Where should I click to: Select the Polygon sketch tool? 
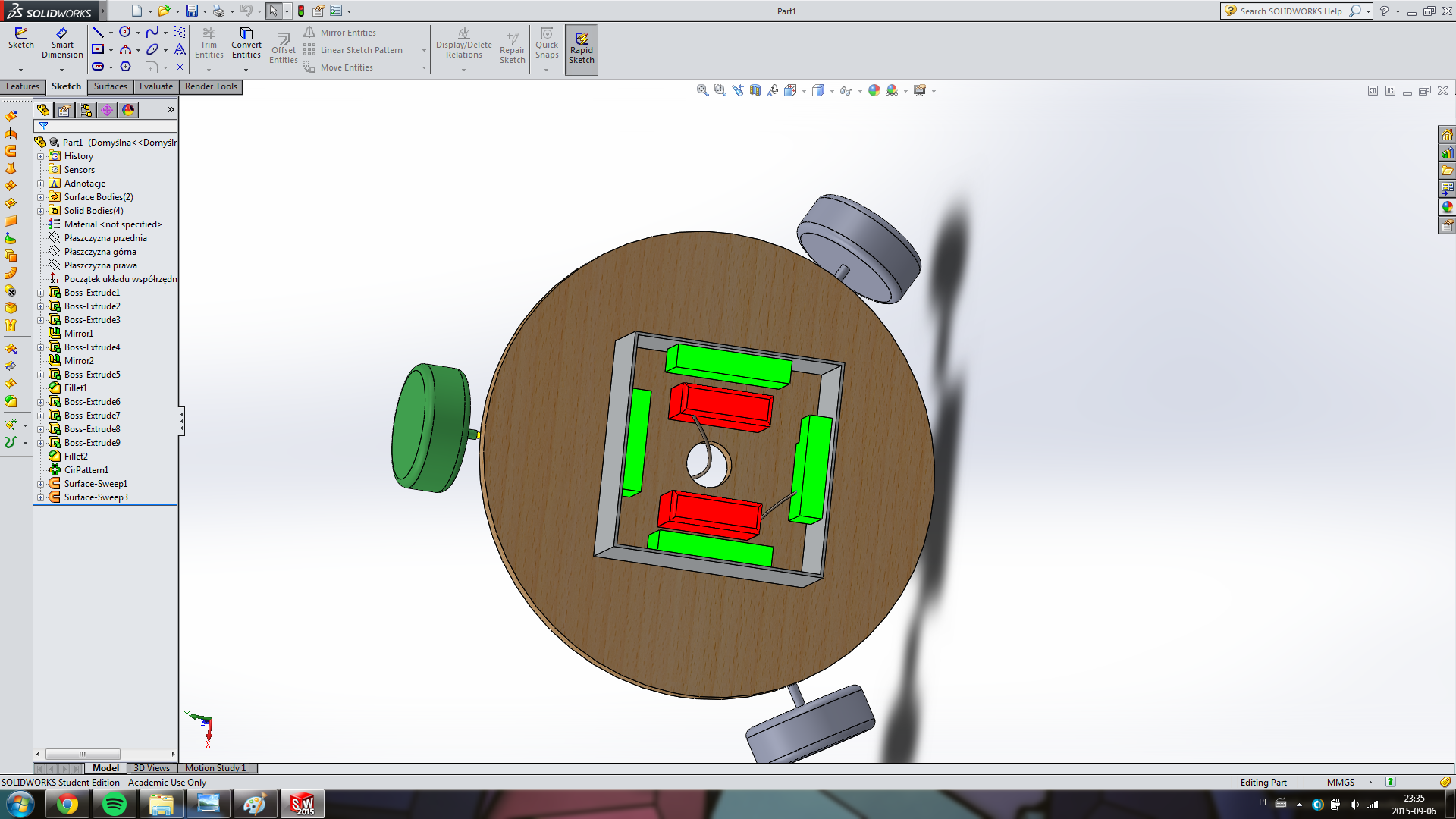pyautogui.click(x=125, y=67)
